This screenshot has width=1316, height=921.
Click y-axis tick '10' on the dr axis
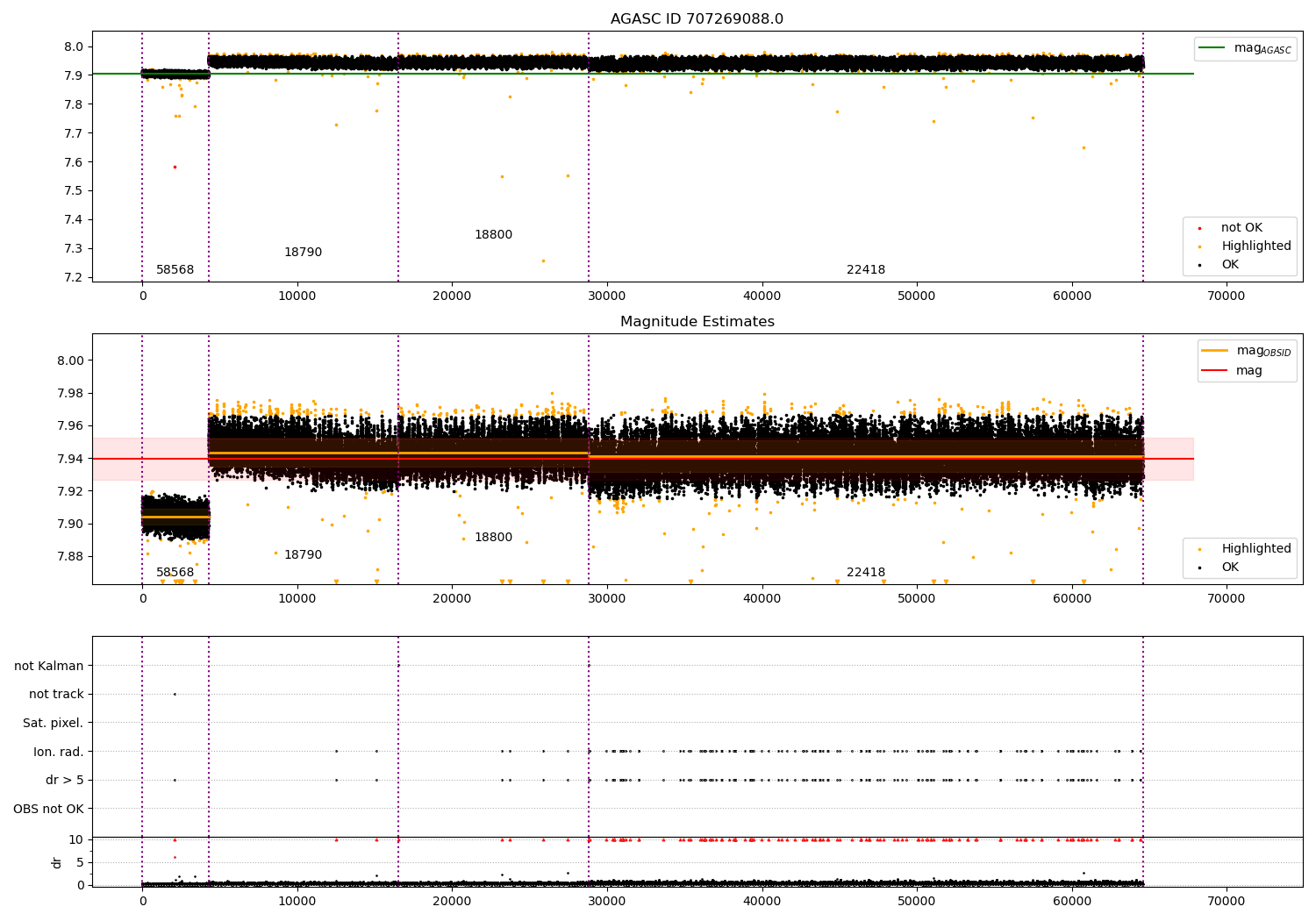[x=77, y=839]
